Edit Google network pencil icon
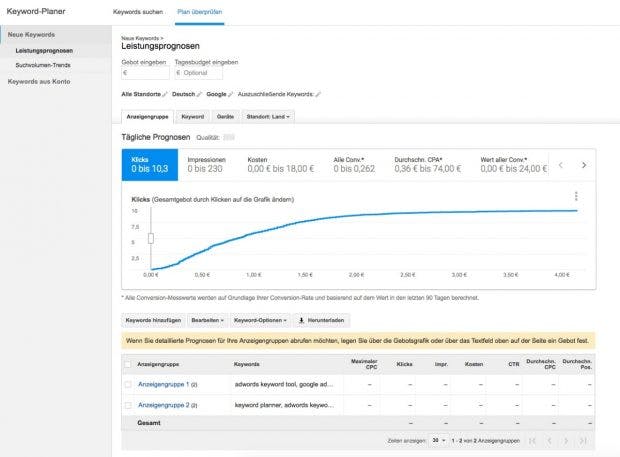 tap(230, 94)
